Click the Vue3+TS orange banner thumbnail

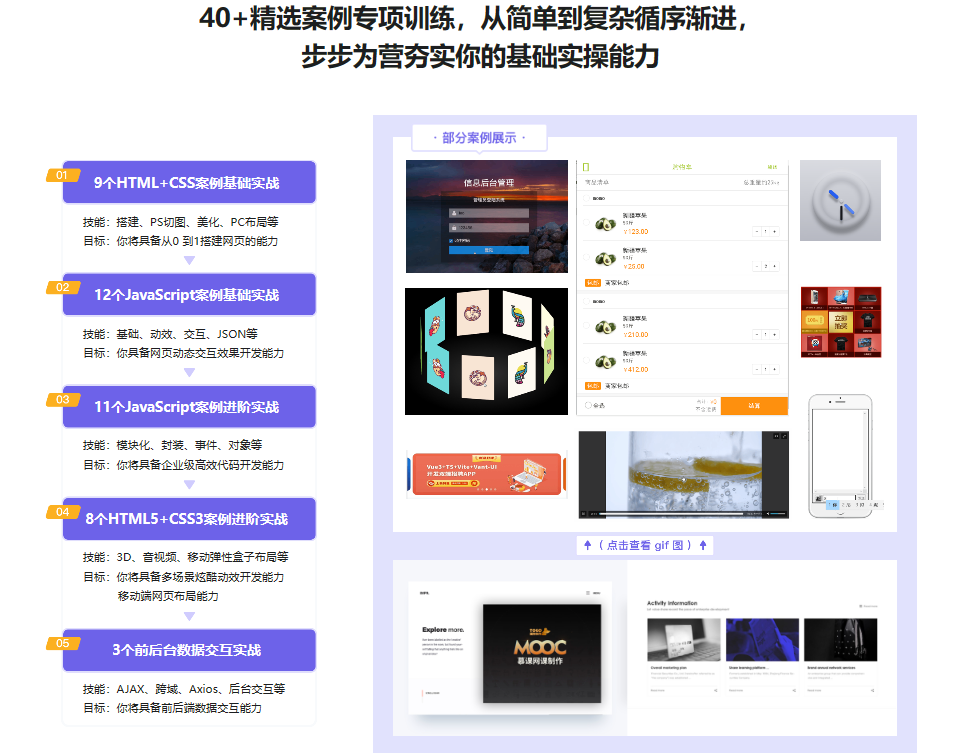(489, 474)
